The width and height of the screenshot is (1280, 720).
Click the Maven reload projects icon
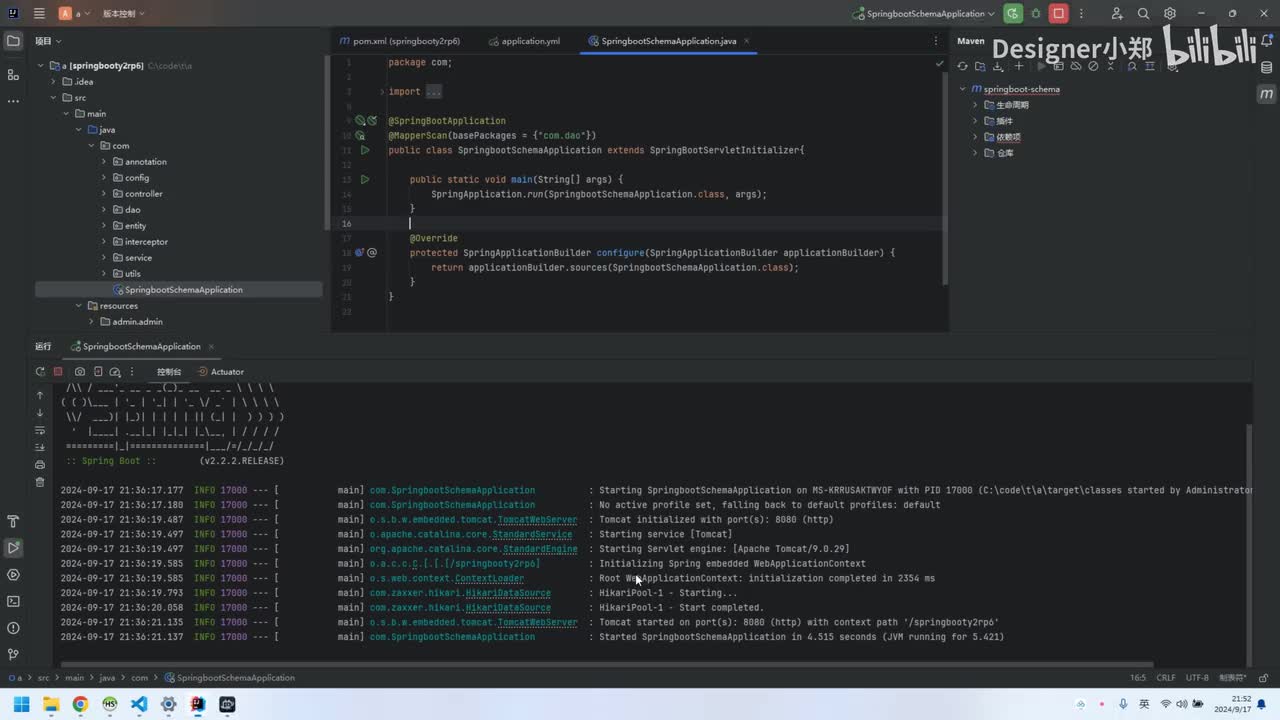(962, 66)
